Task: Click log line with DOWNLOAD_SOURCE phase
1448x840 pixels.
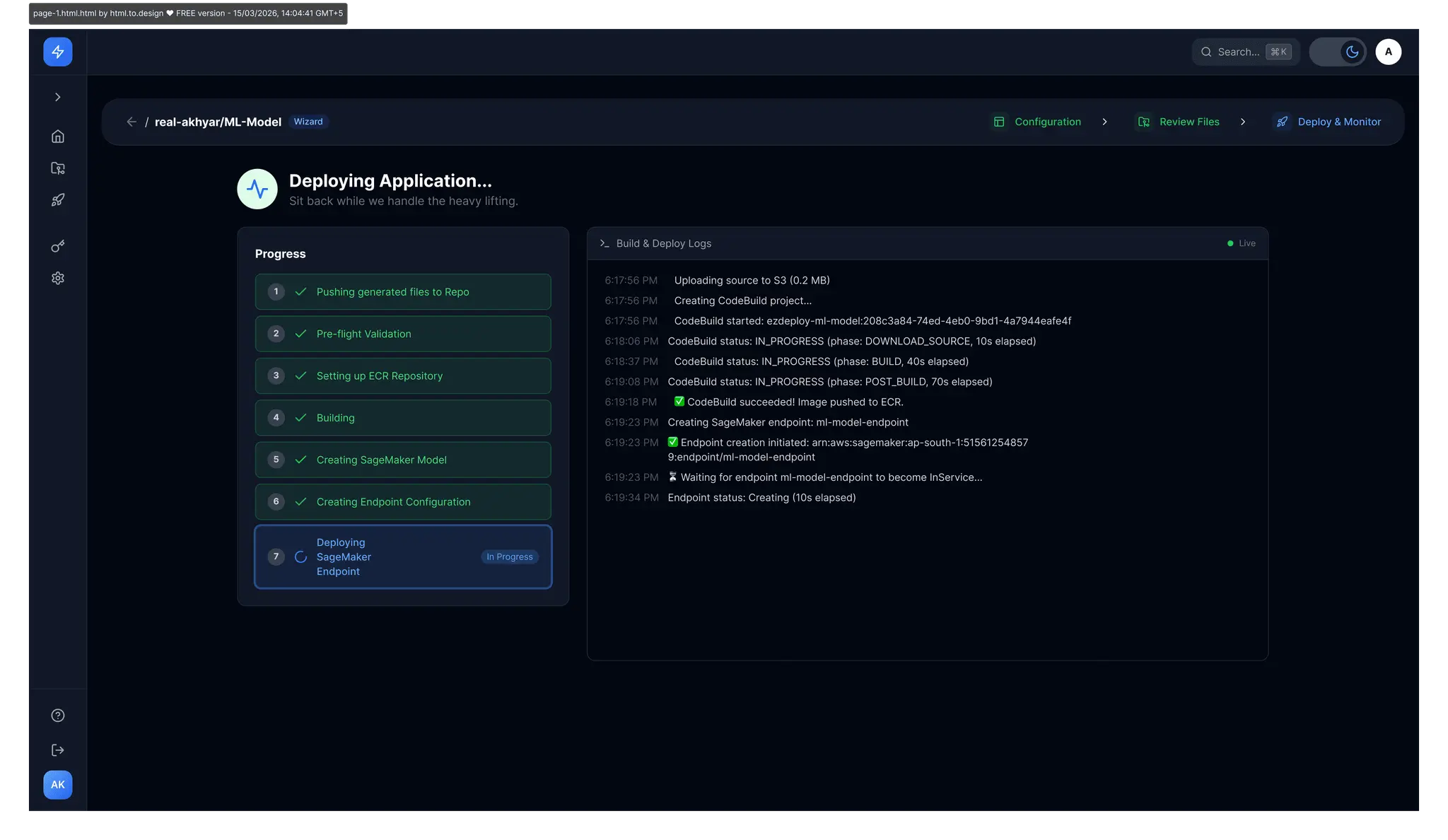Action: 852,342
